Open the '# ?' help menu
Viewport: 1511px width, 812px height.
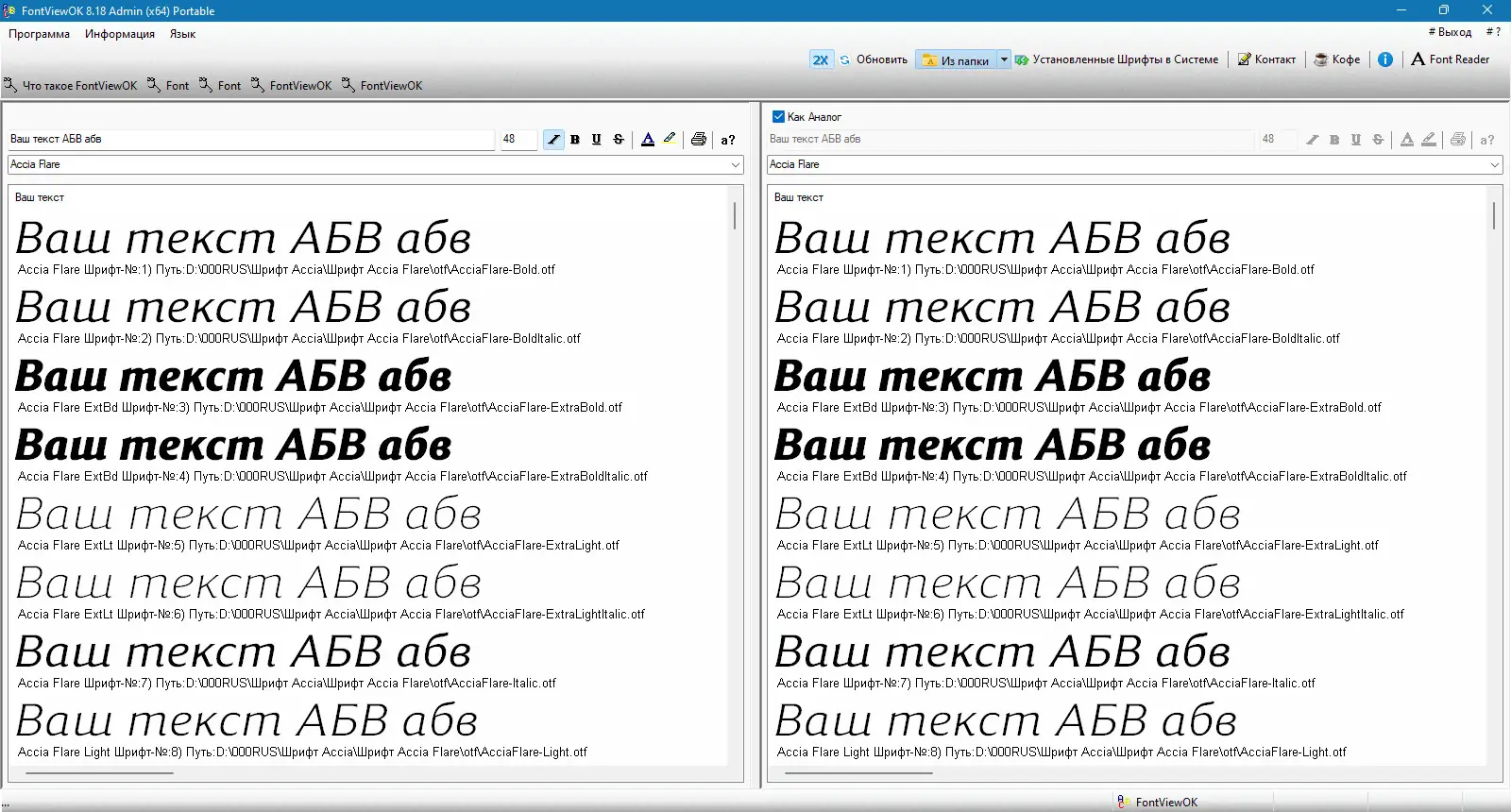click(x=1493, y=32)
